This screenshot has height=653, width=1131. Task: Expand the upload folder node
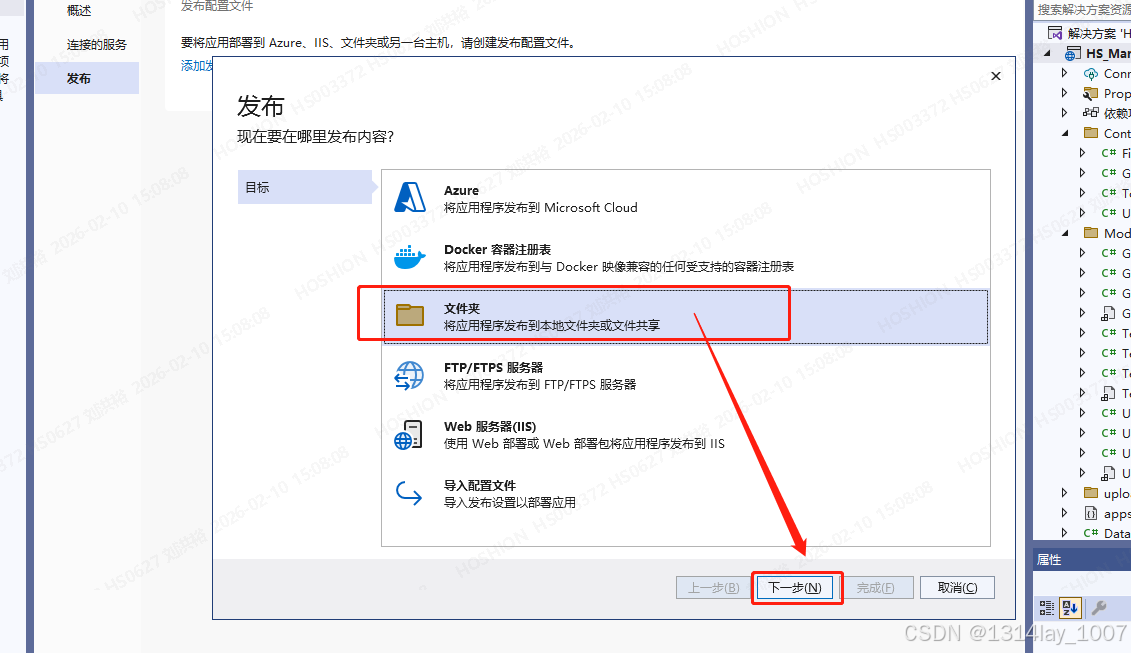coord(1065,492)
